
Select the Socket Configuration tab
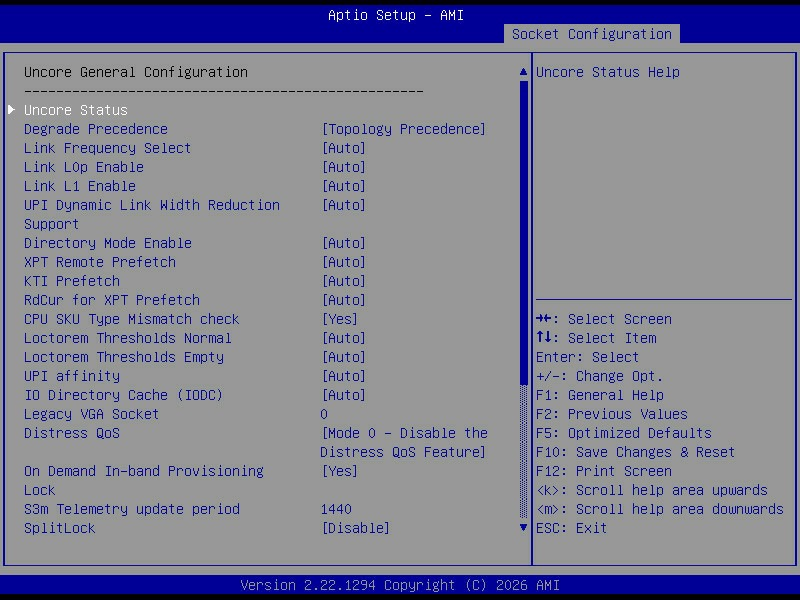(x=591, y=34)
